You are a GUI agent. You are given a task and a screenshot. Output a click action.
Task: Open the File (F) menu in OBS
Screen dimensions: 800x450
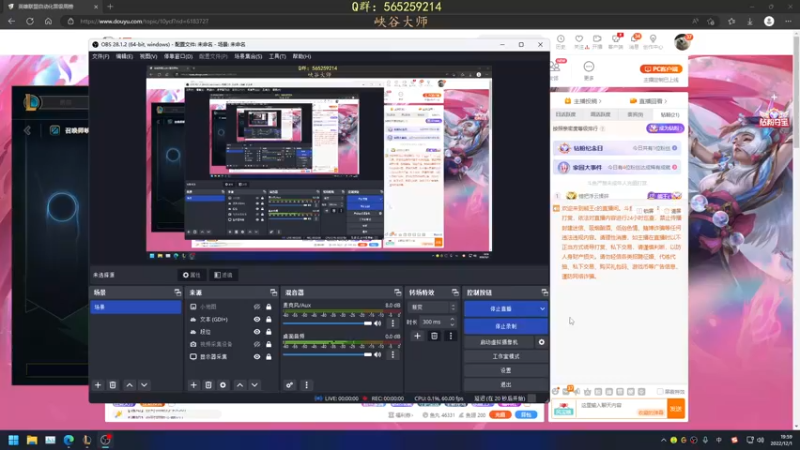point(101,56)
